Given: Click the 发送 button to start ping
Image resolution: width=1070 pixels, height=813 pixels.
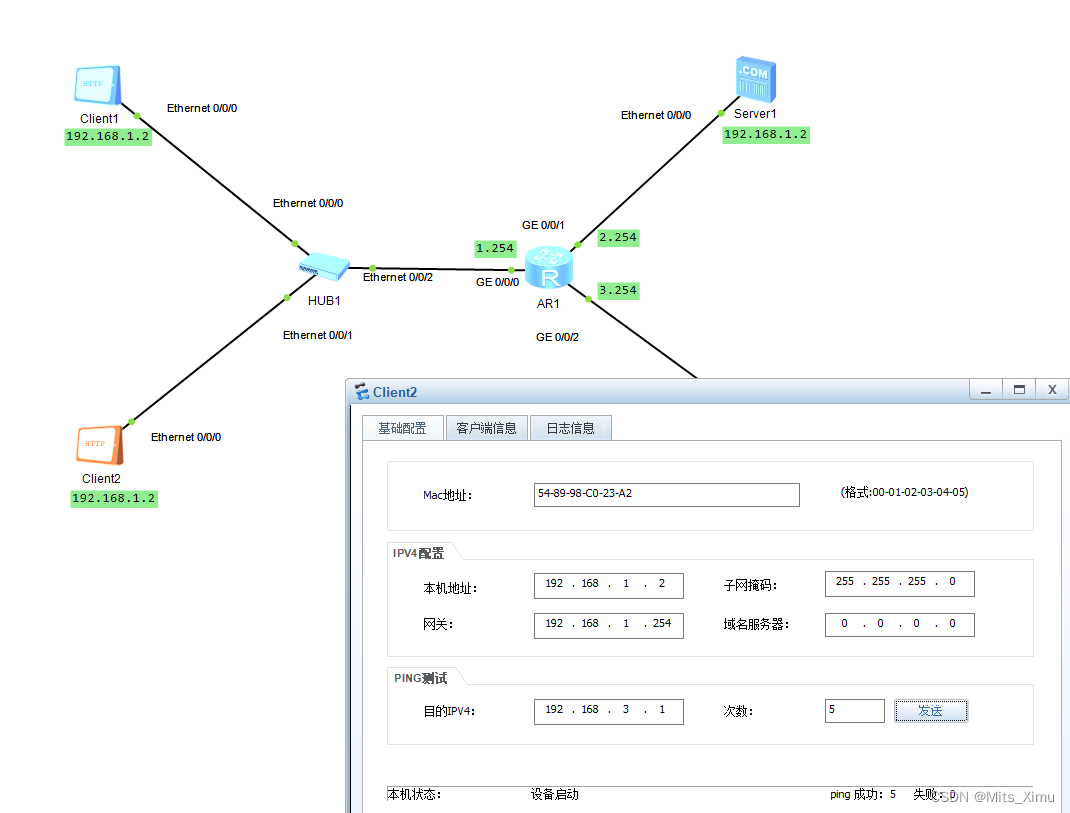Looking at the screenshot, I should pos(930,711).
